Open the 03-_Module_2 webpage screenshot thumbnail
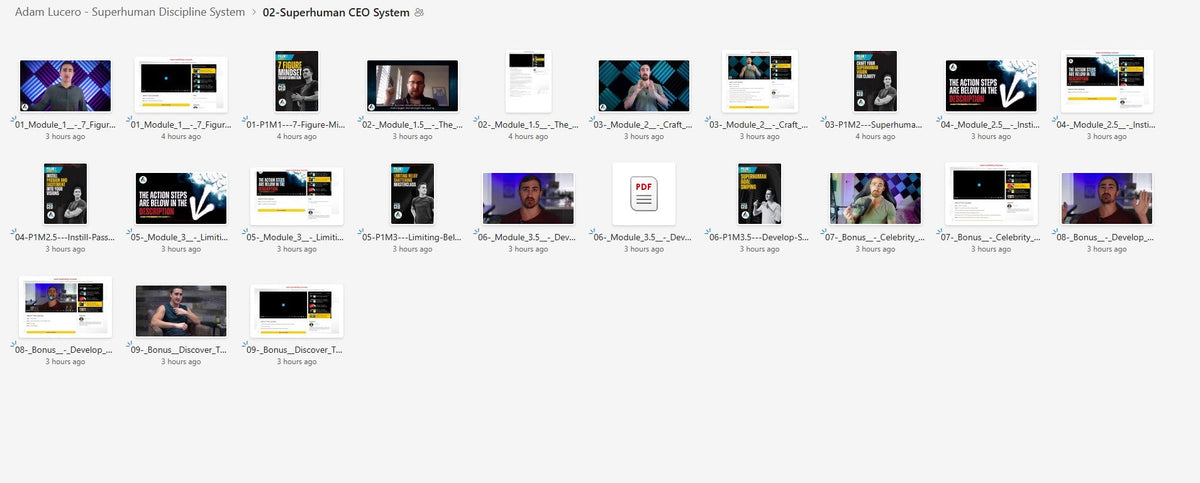Screen dimensions: 1200x483 [x=760, y=81]
